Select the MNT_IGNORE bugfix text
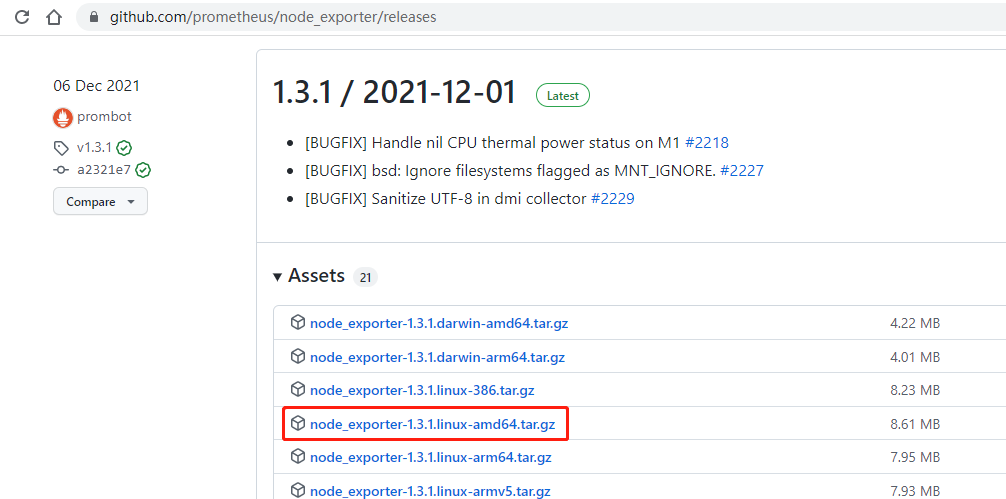 510,171
